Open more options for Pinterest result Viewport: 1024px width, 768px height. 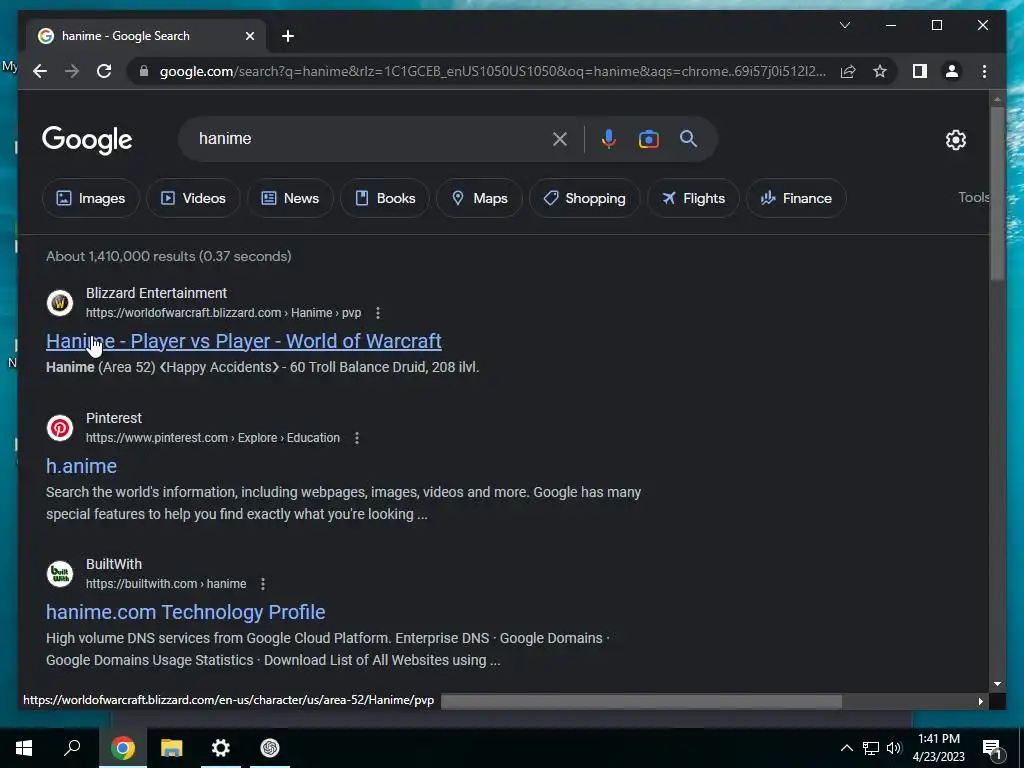pos(357,438)
